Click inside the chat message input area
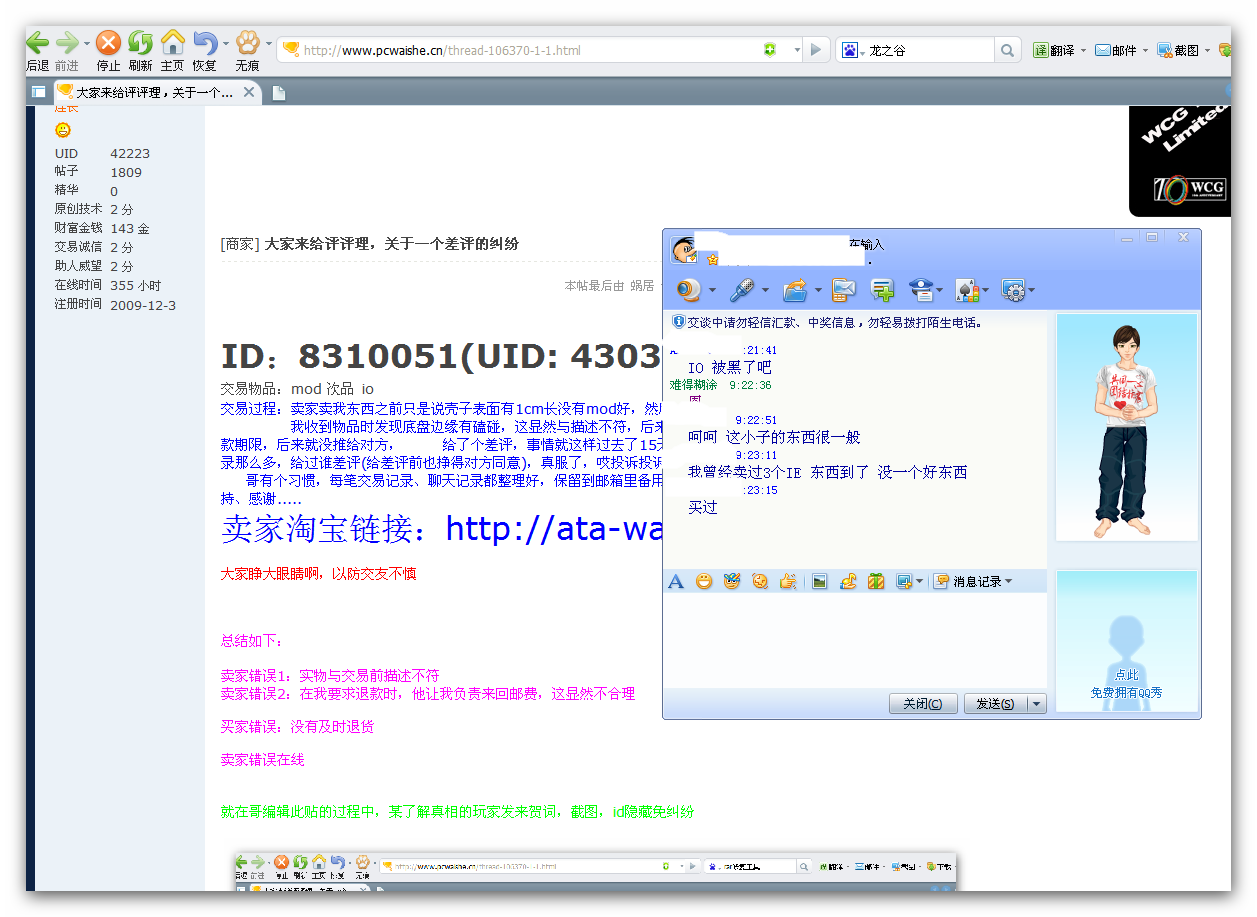The image size is (1257, 917). click(x=855, y=640)
